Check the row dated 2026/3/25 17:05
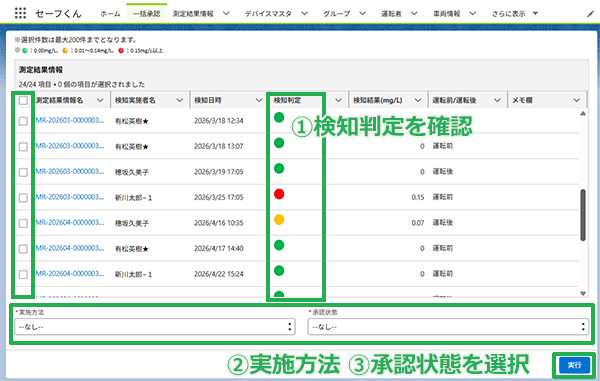The width and height of the screenshot is (600, 381). 23,198
